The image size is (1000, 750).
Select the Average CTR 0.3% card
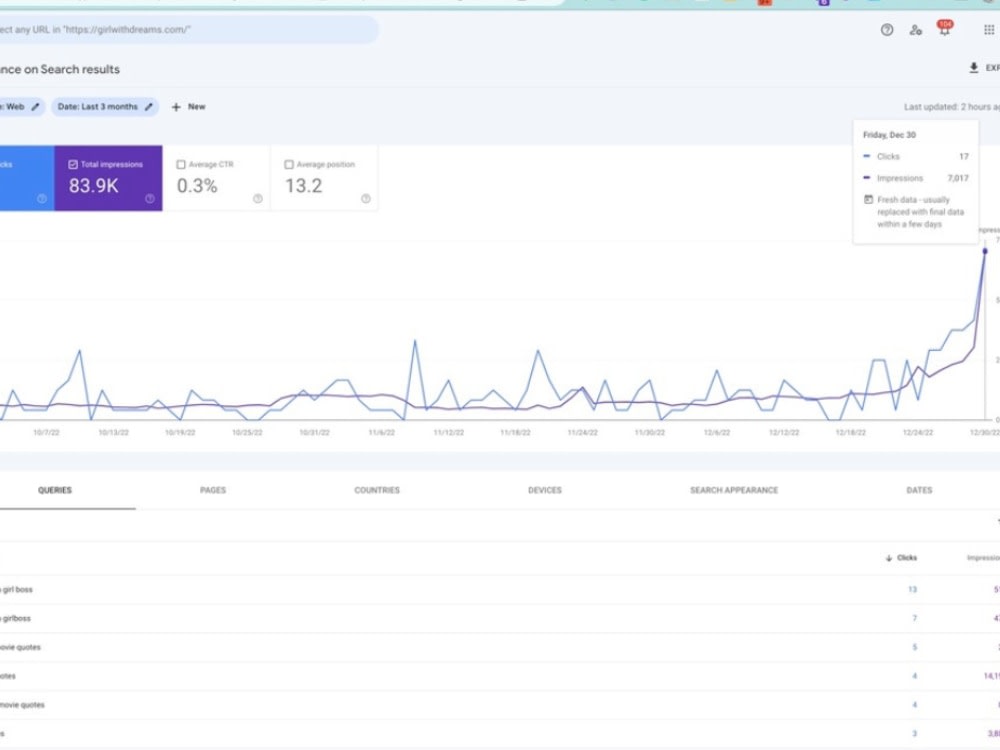click(x=216, y=178)
